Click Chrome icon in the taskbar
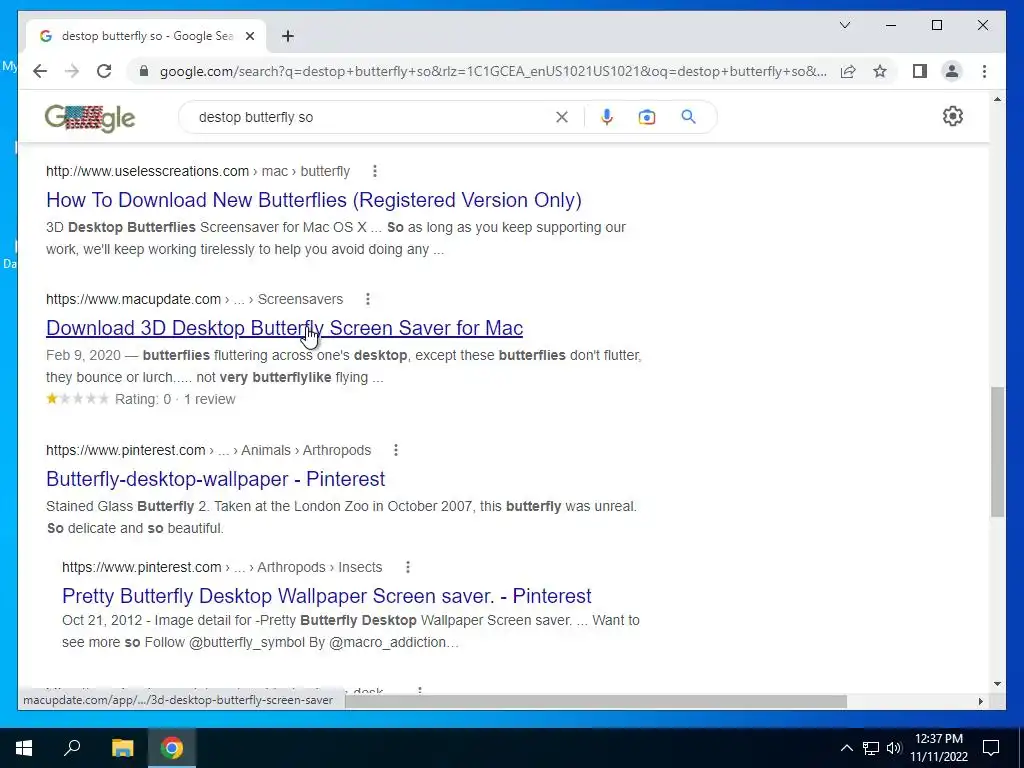The image size is (1024, 768). tap(172, 748)
